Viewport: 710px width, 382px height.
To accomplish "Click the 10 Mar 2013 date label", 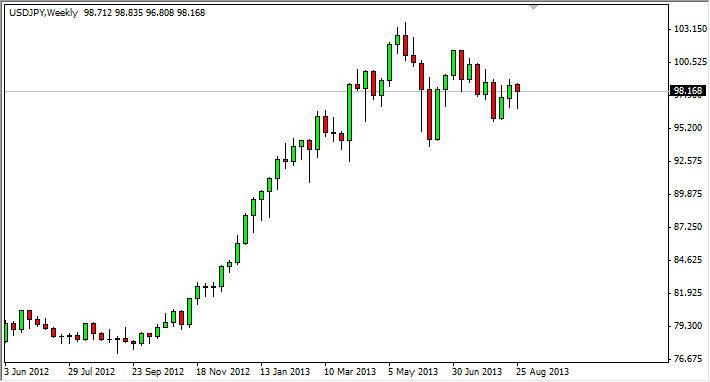I will click(350, 372).
